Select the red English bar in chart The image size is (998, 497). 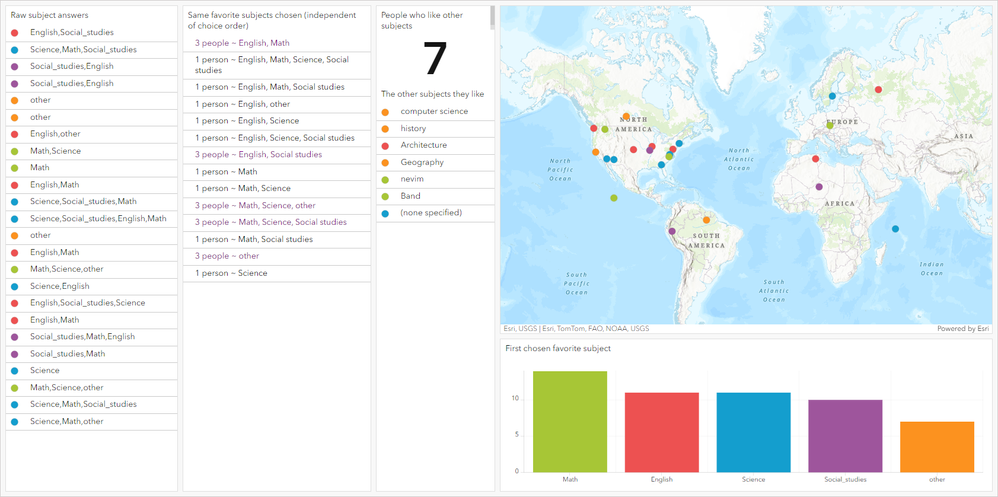662,432
